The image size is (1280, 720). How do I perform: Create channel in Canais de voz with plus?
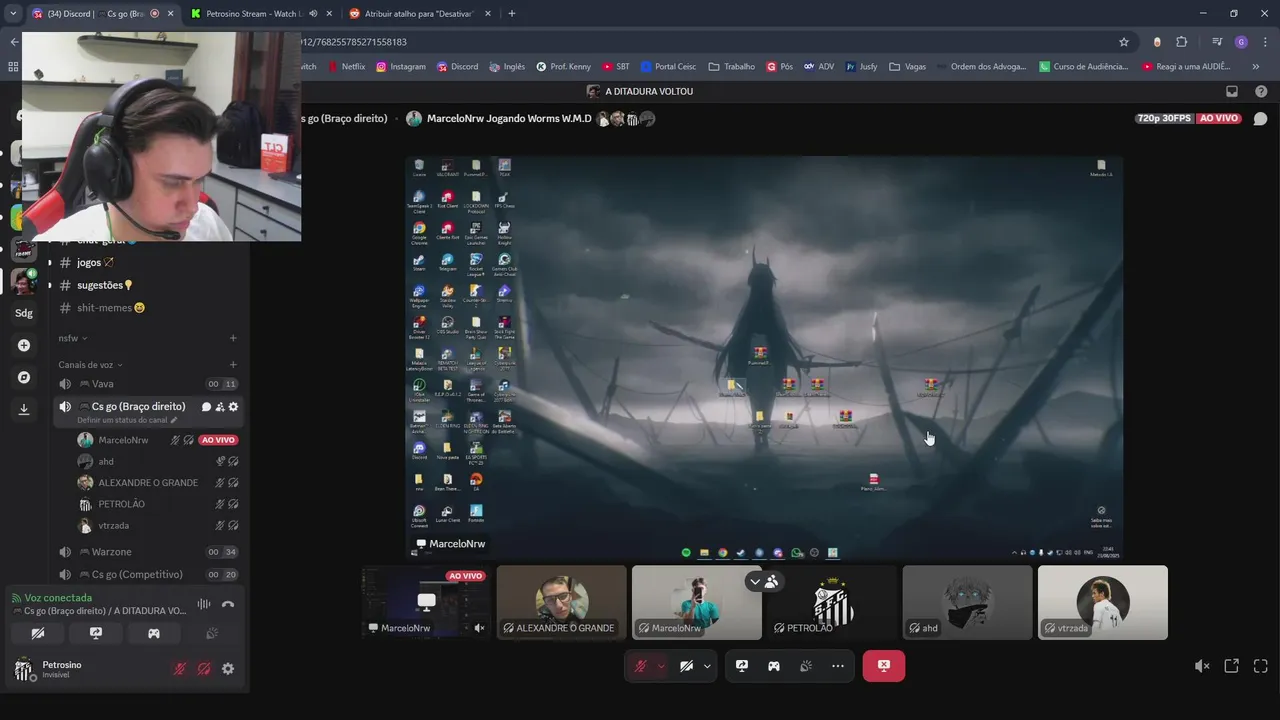coord(233,365)
